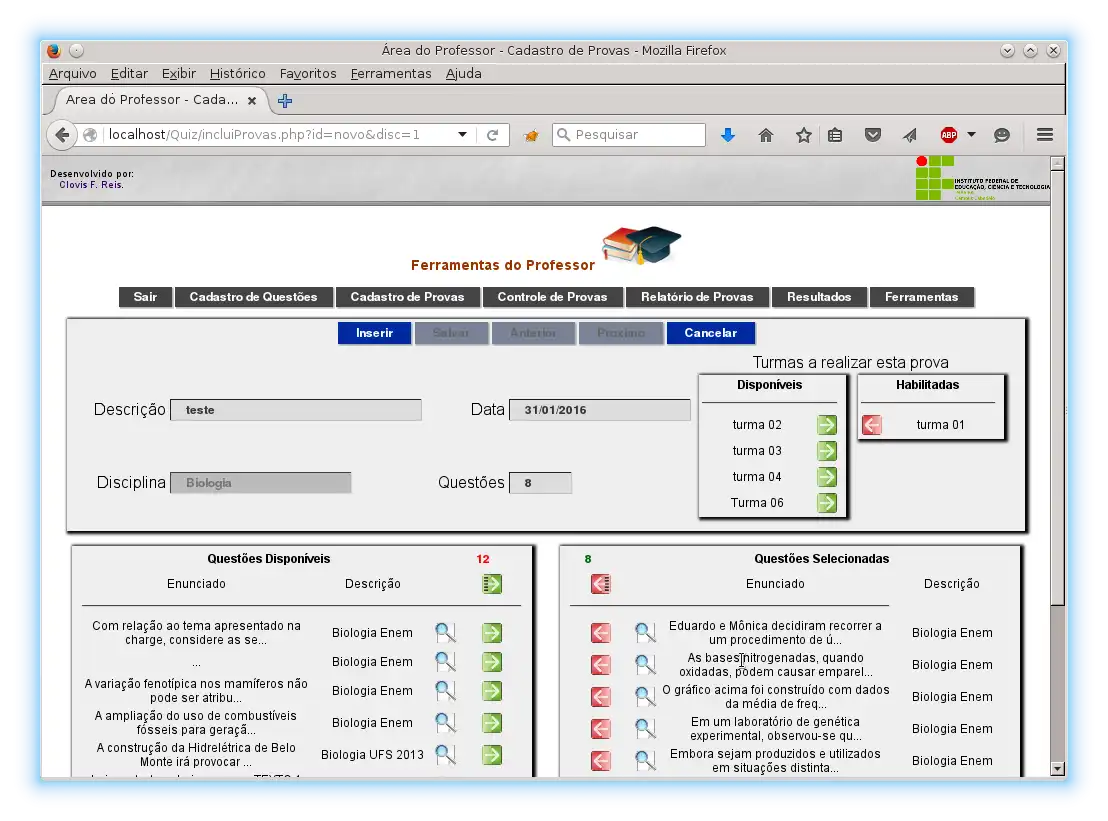Click the page vertical scrollbar down arrow
Viewport: 1108px width, 821px height.
(1057, 769)
